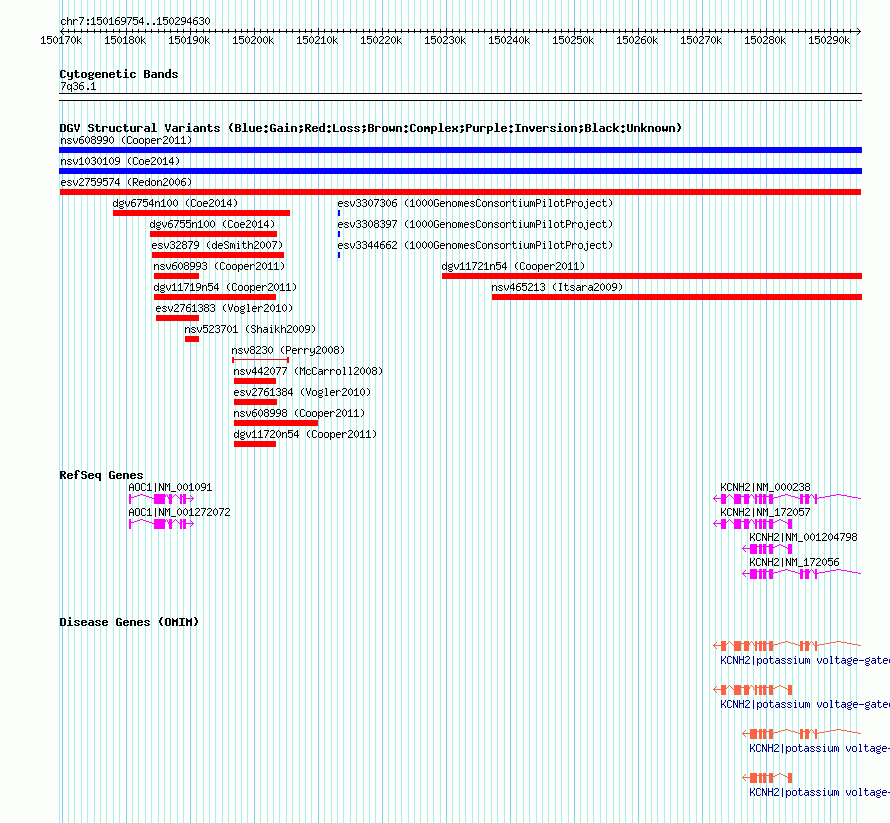Open the AOC1|NM_001091 gene label
Image resolution: width=890 pixels, height=823 pixels.
(170, 488)
